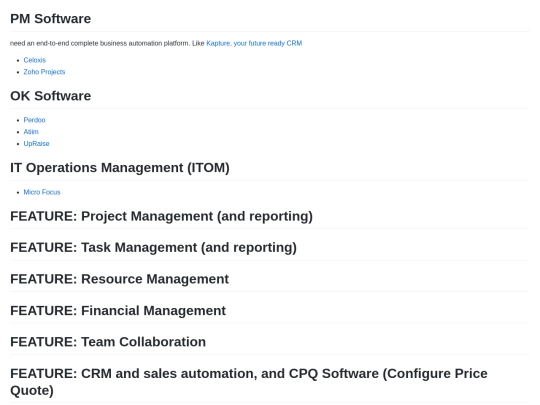
Task: Click the PM Software heading
Action: pos(51,19)
